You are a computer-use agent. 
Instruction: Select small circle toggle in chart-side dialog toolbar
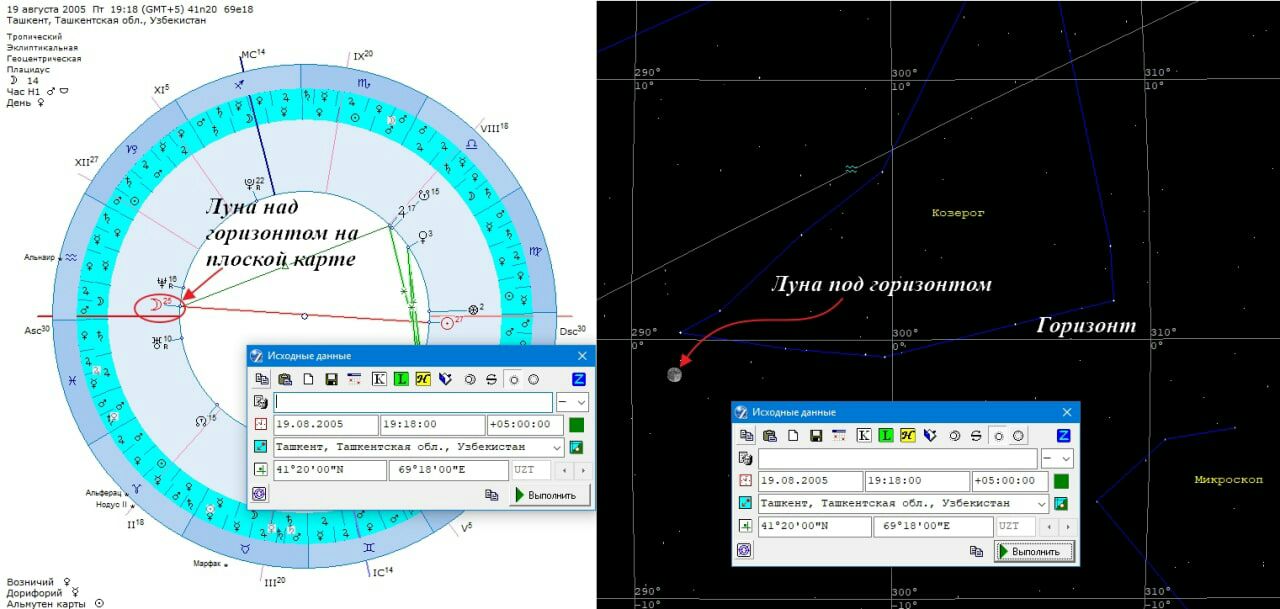point(513,379)
